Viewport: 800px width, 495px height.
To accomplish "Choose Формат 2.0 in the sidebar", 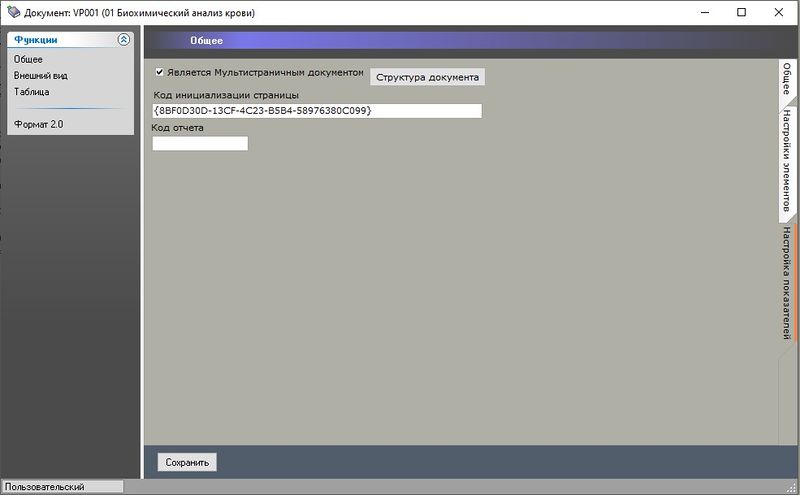I will pos(38,124).
